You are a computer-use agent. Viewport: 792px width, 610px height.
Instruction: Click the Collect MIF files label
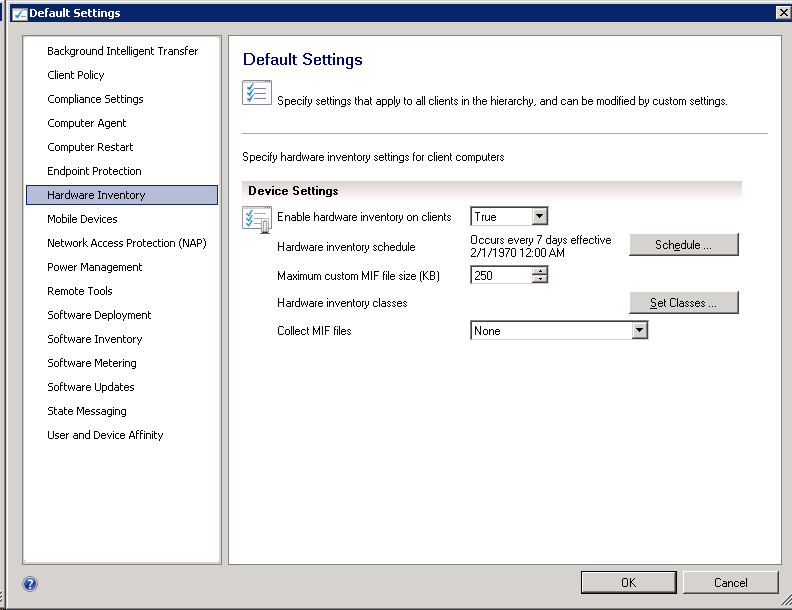314,331
